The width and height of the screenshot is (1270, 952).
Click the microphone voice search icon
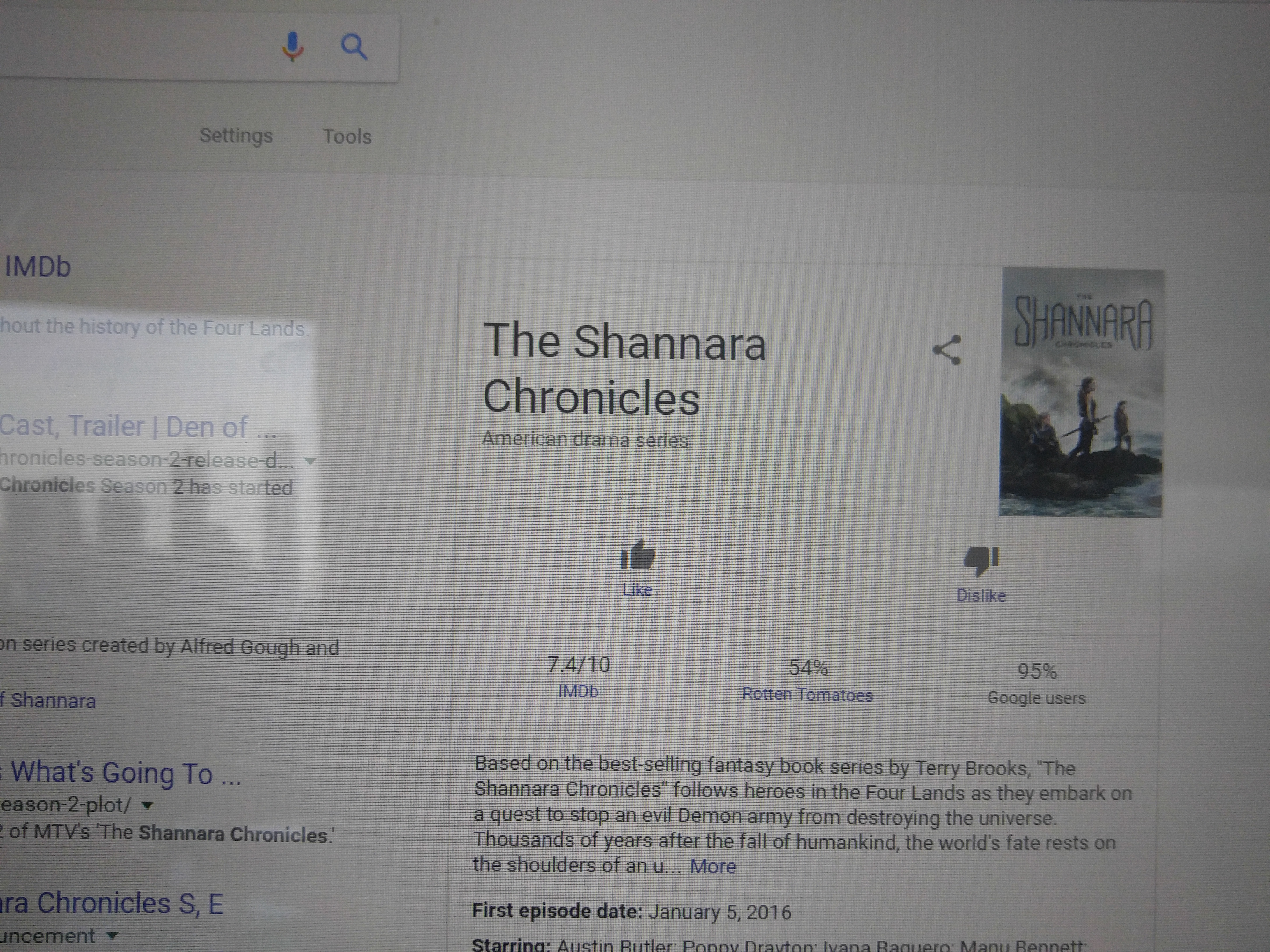tap(292, 47)
